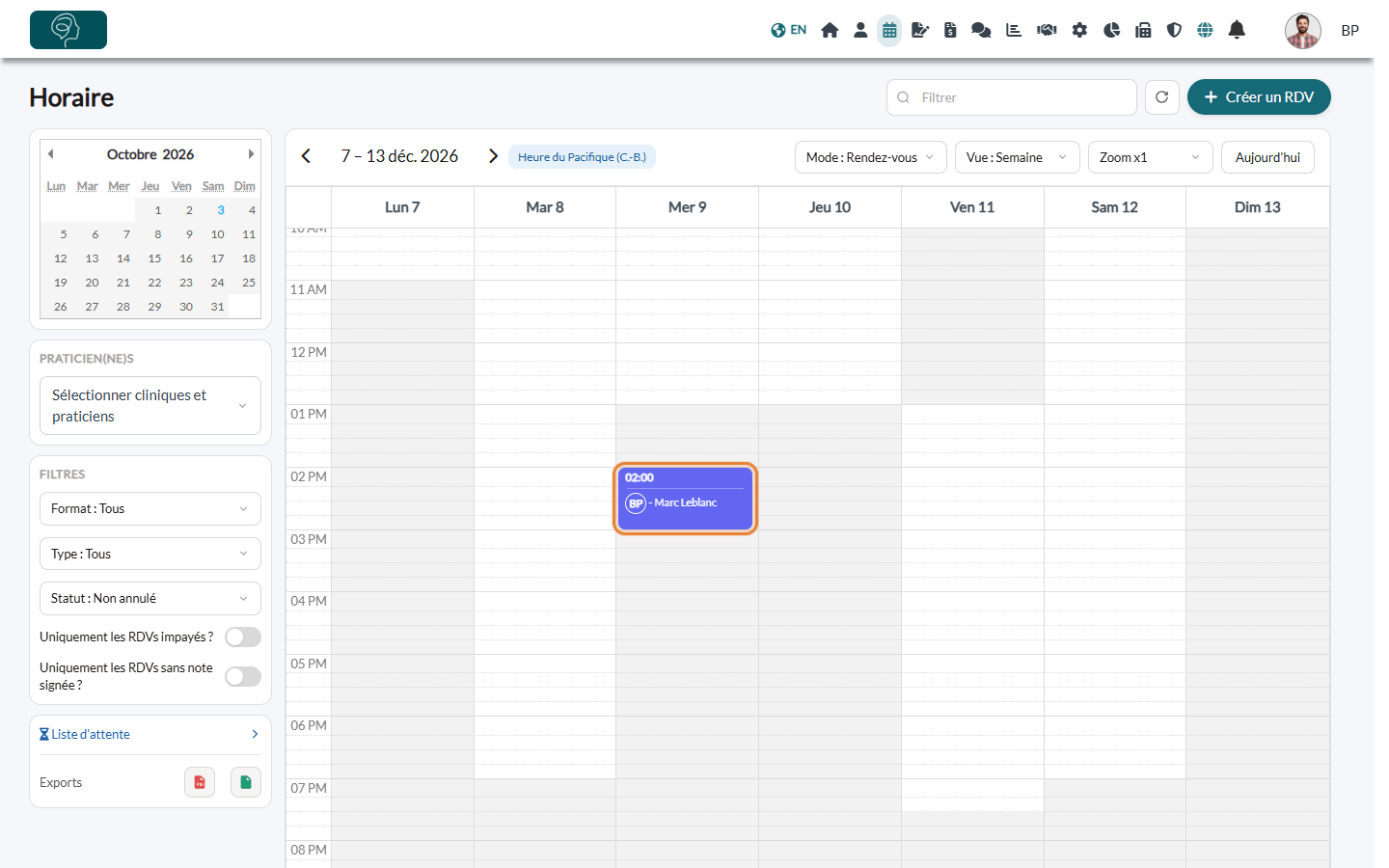Open the notes pencil icon
1389x868 pixels.
(x=920, y=30)
